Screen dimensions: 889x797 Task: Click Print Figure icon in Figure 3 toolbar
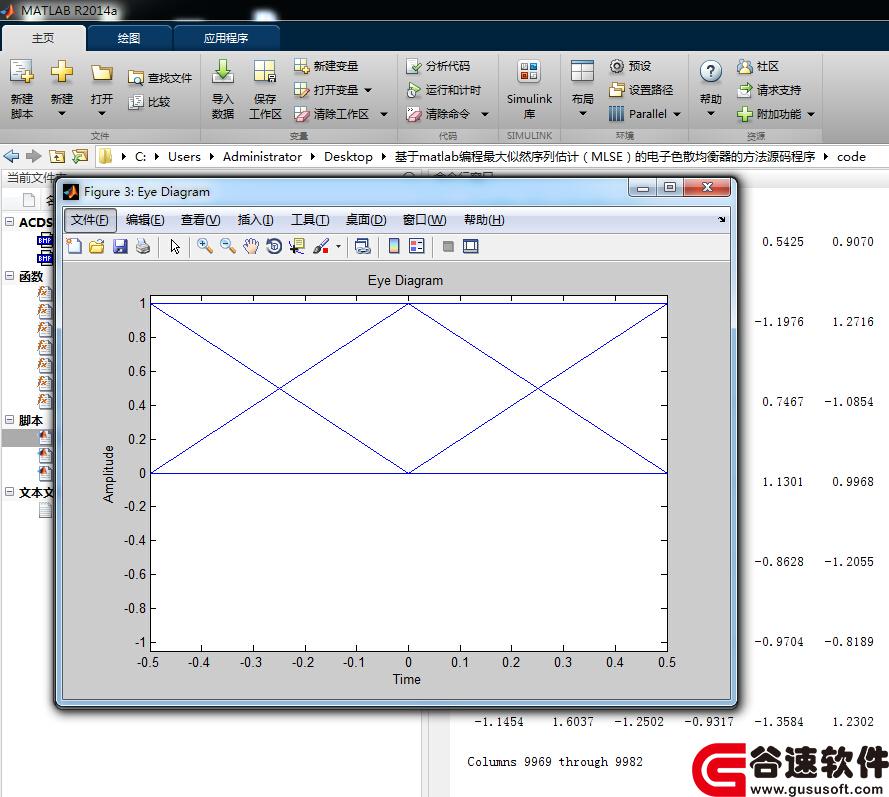[143, 246]
